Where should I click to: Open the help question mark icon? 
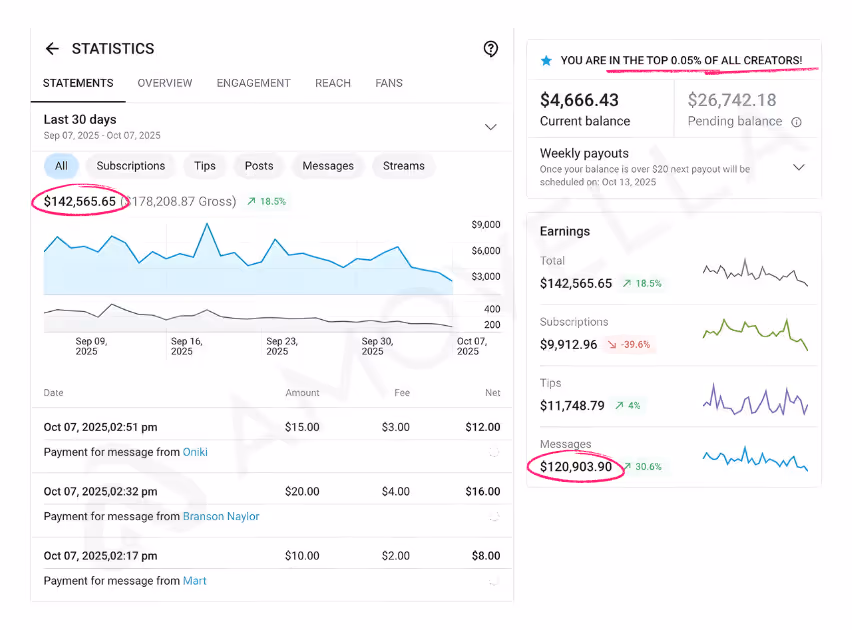point(490,48)
